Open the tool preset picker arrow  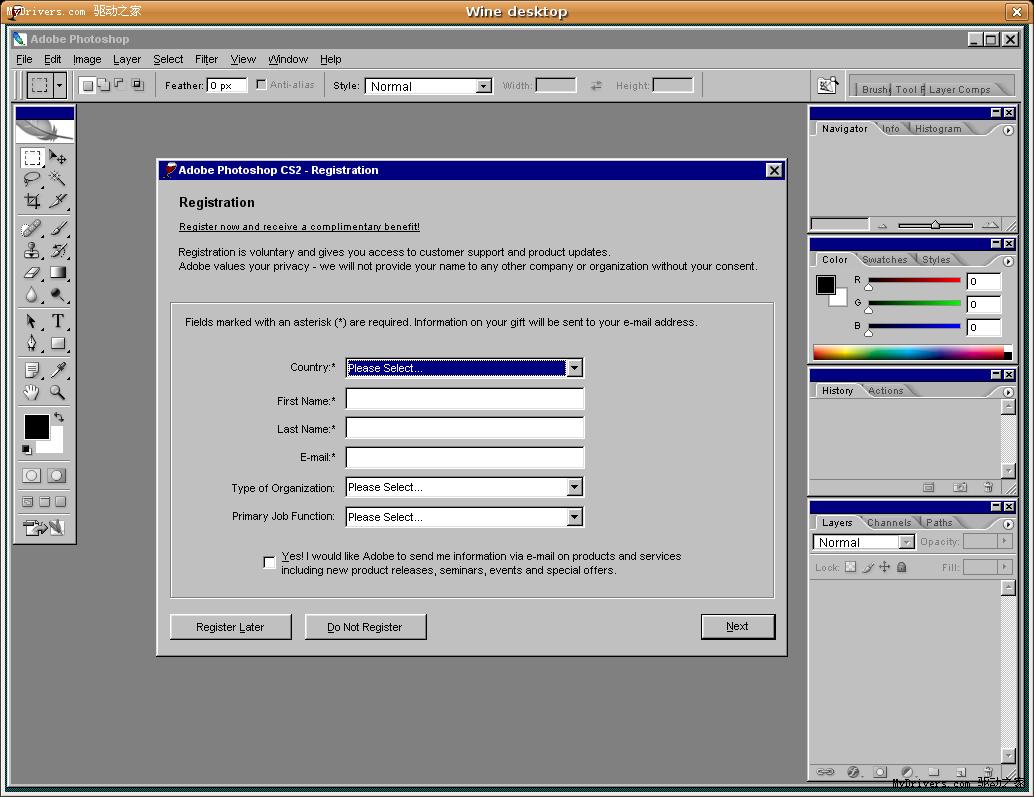click(x=59, y=85)
